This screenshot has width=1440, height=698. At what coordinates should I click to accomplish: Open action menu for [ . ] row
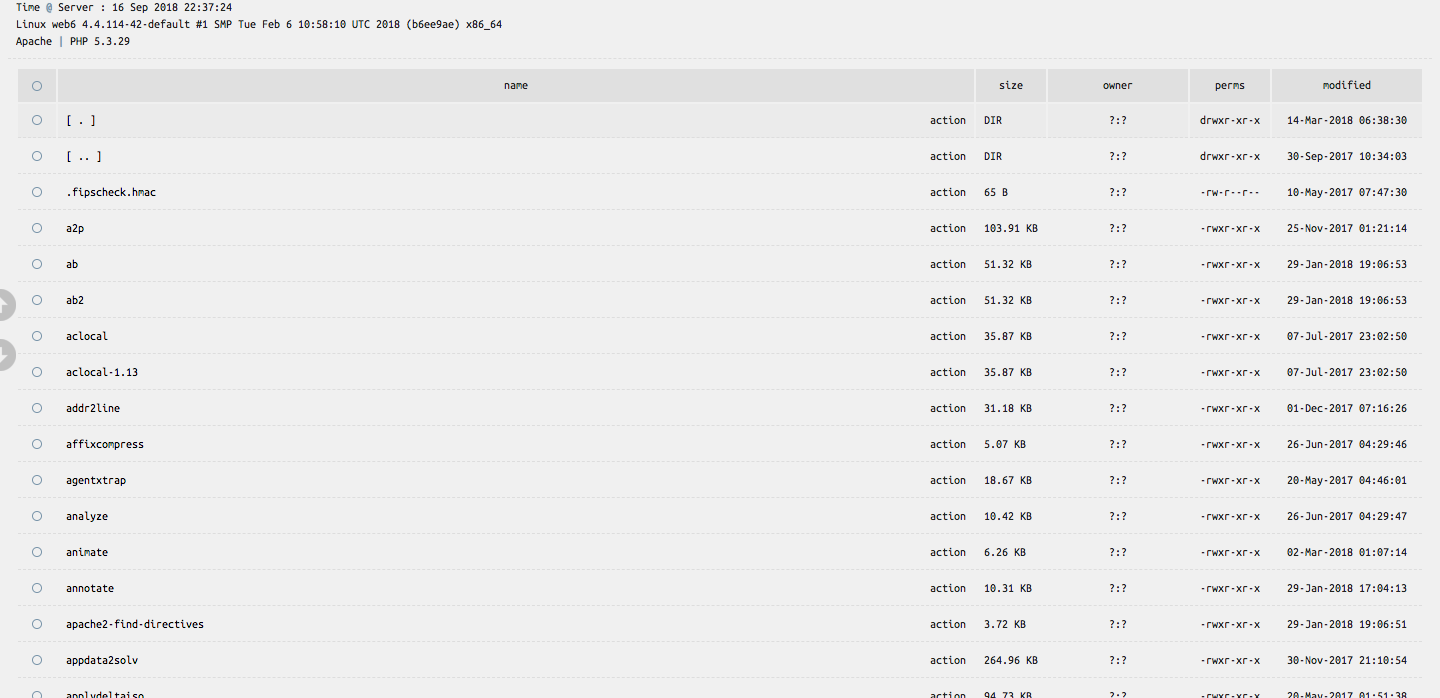pos(948,120)
